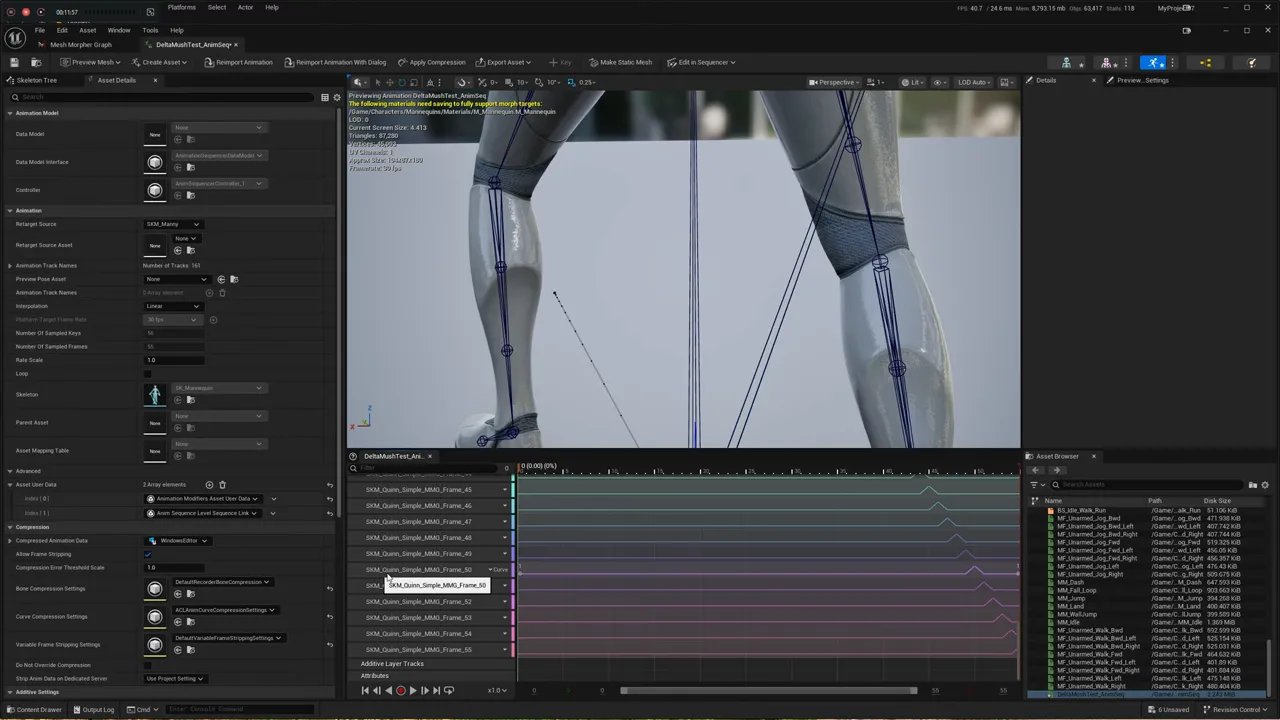Expand Compressed Animation Data row

coord(10,541)
